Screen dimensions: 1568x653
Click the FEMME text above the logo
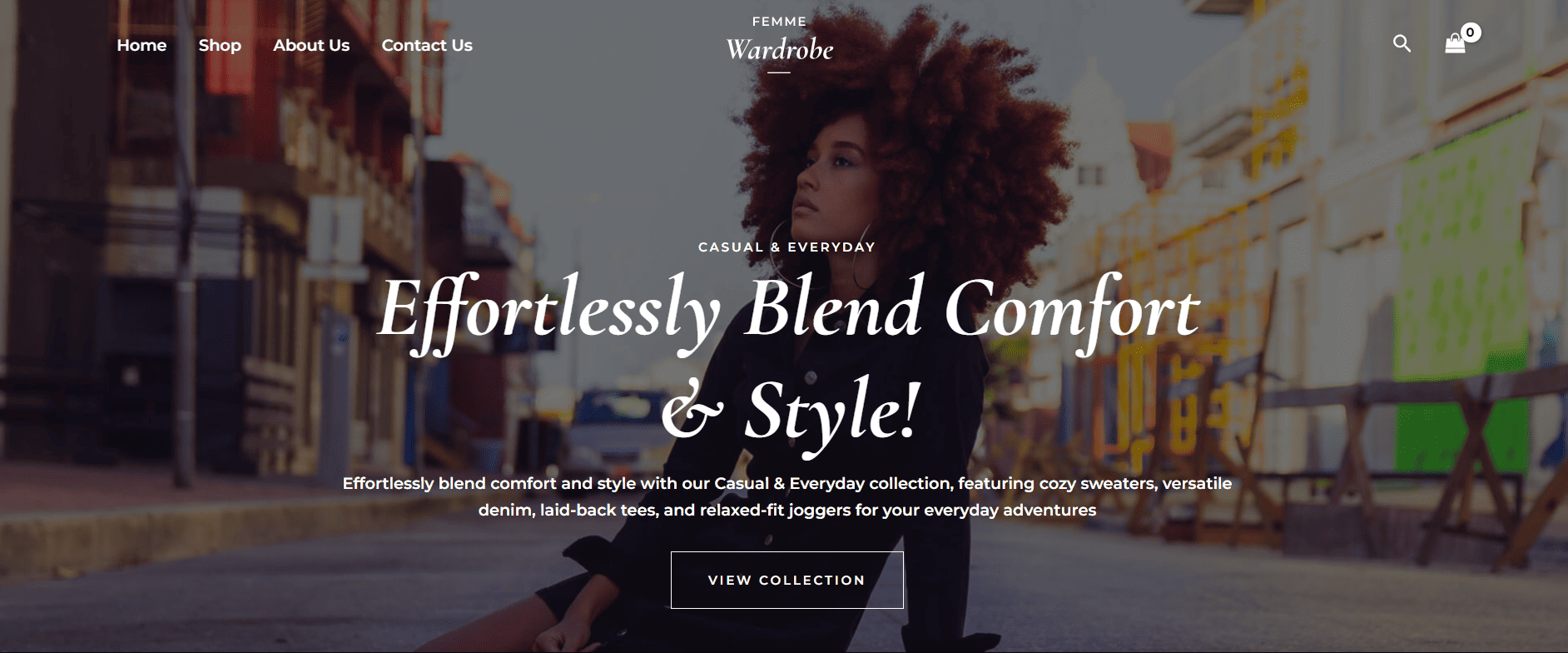tap(779, 22)
